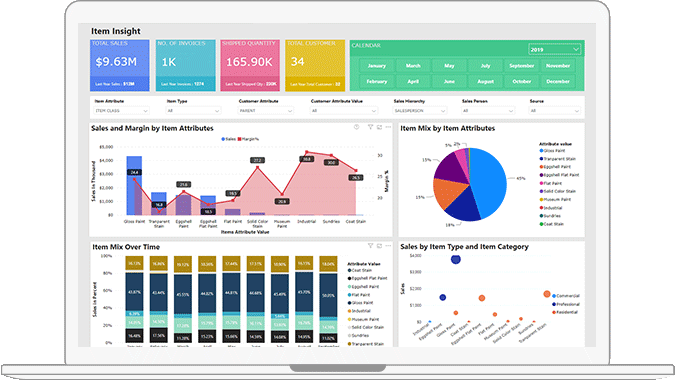Screen dimensions: 675x380
Task: Click the Total Sales $9.63M card
Action: tap(120, 65)
